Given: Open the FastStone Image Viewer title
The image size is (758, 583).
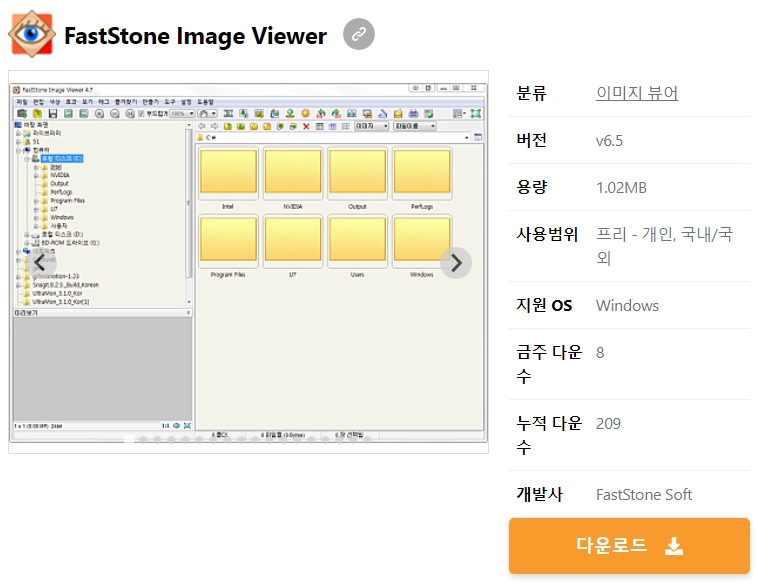Looking at the screenshot, I should coord(195,36).
